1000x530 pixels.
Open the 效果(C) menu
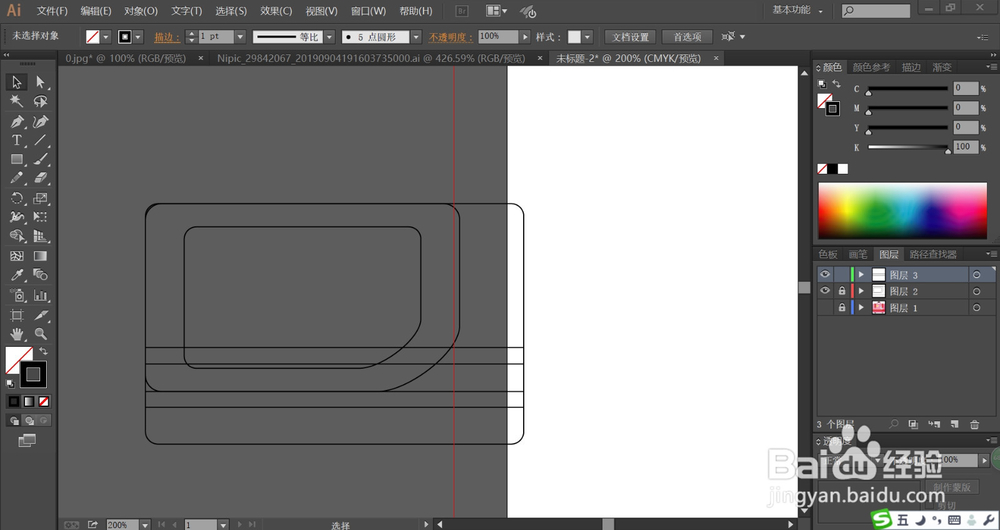276,11
